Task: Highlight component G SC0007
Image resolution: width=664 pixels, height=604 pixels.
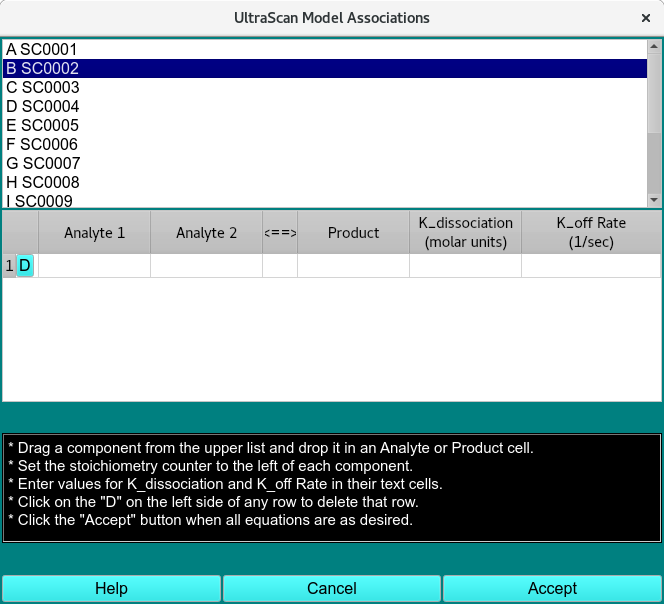Action: [42, 163]
